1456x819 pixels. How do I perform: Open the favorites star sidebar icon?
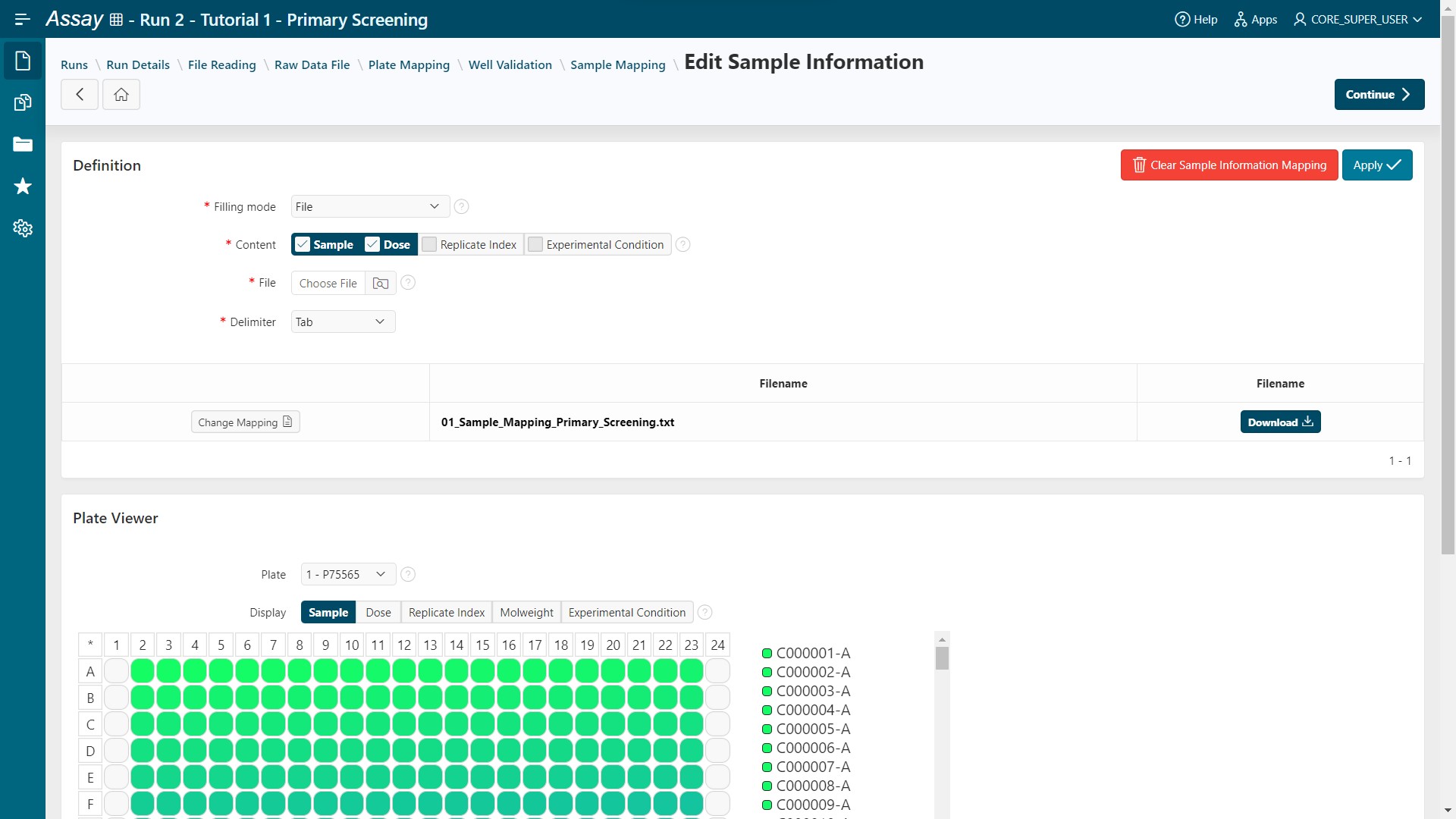point(23,186)
